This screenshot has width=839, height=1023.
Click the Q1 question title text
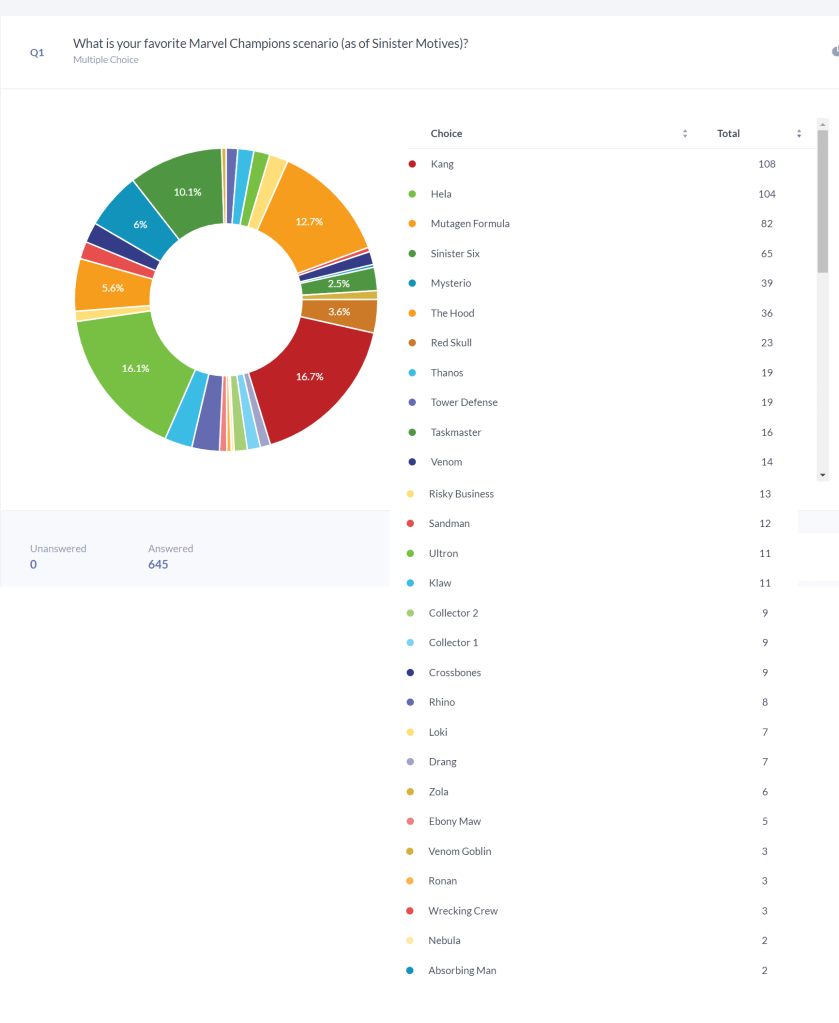(270, 44)
